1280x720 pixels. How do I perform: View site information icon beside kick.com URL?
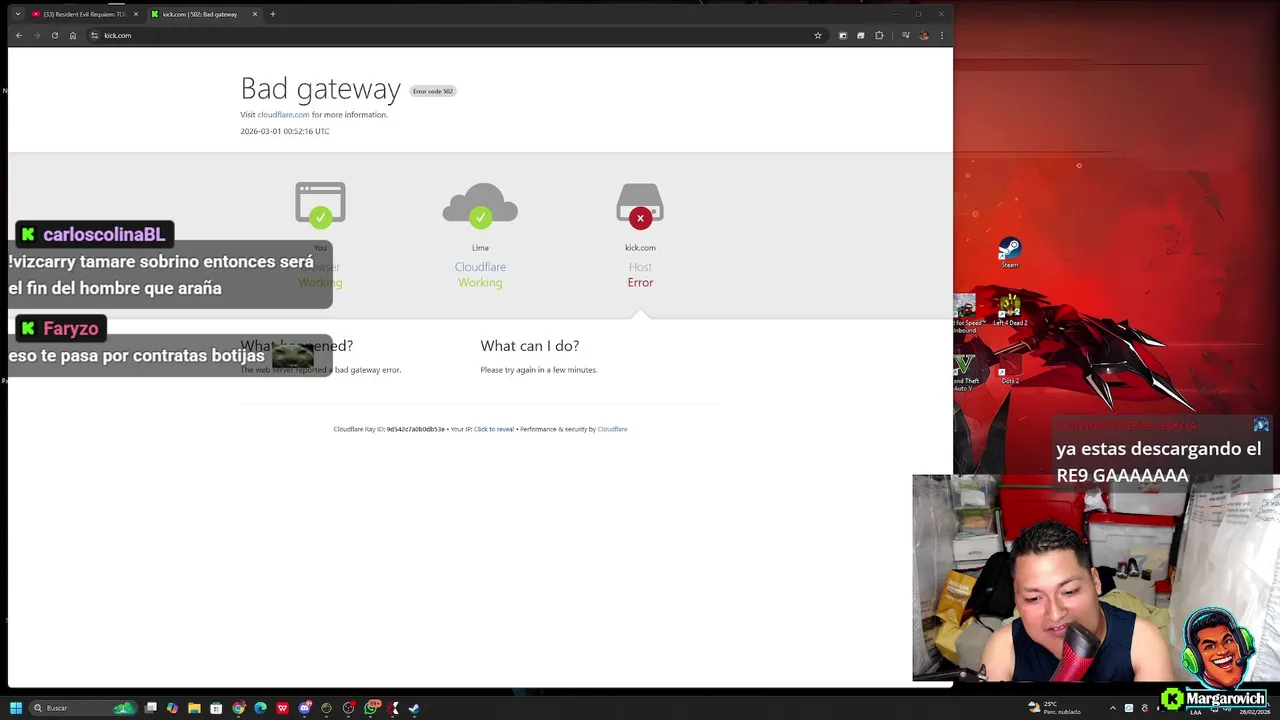[94, 35]
